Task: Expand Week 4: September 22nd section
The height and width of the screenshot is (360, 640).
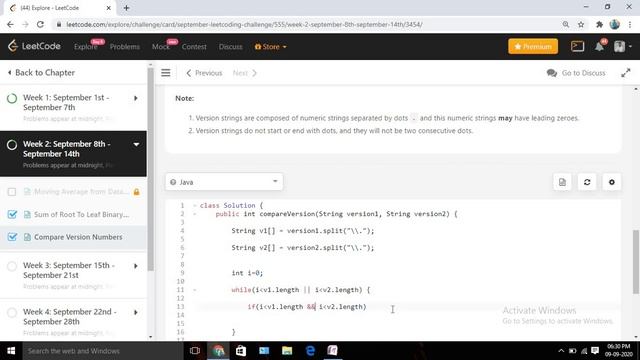Action: pos(136,312)
